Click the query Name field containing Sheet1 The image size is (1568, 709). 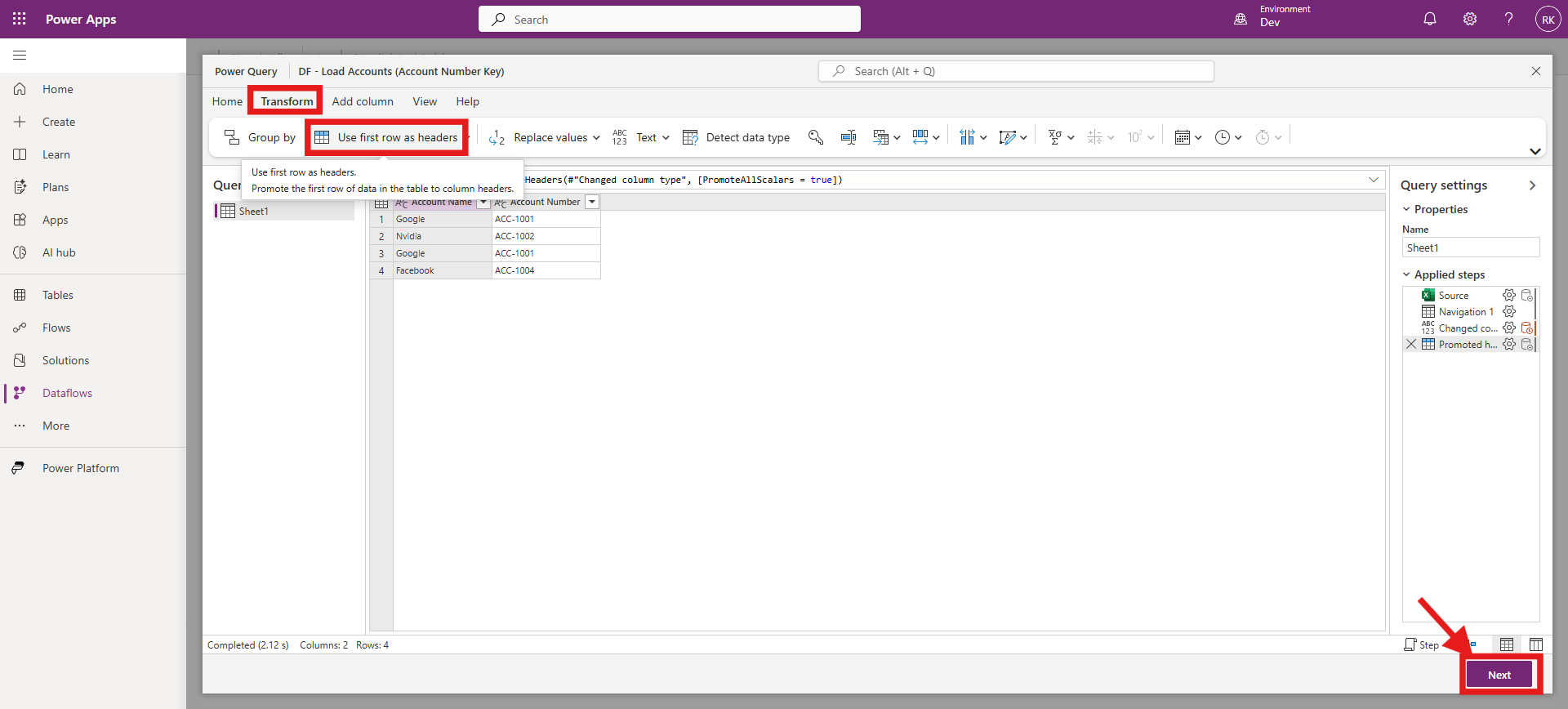click(1470, 247)
